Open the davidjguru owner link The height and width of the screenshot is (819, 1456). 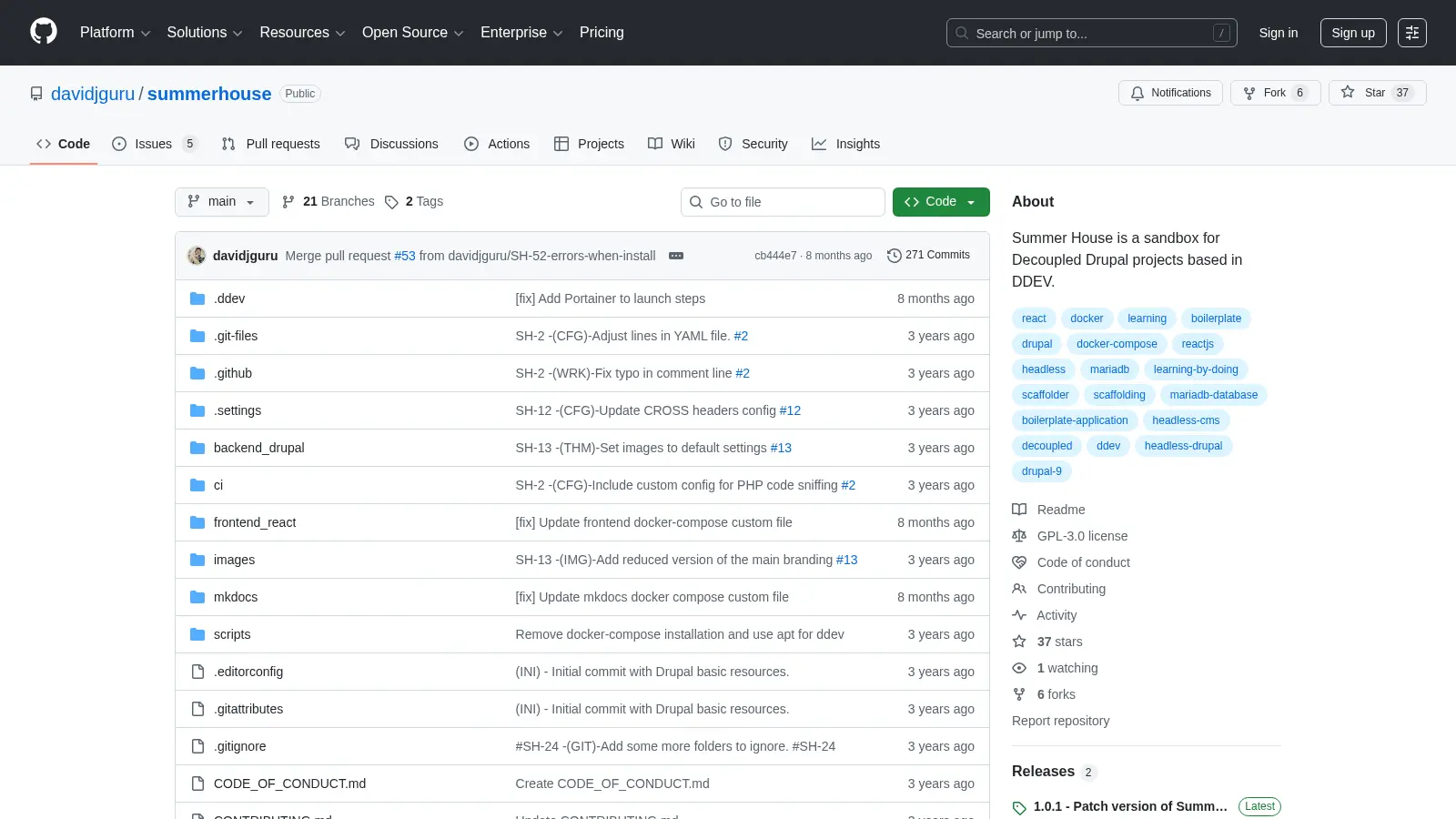click(93, 94)
